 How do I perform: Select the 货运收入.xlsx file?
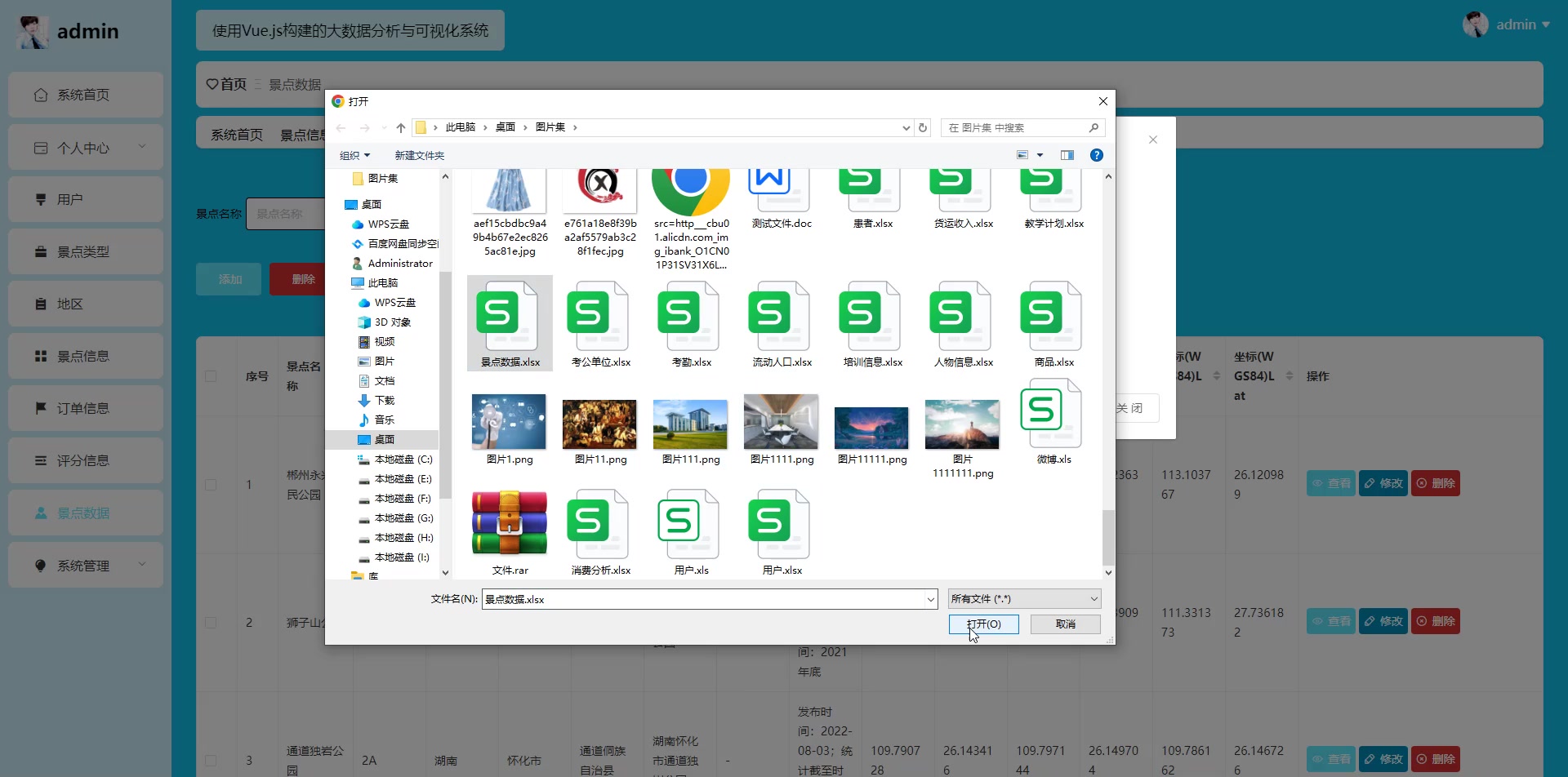click(963, 199)
